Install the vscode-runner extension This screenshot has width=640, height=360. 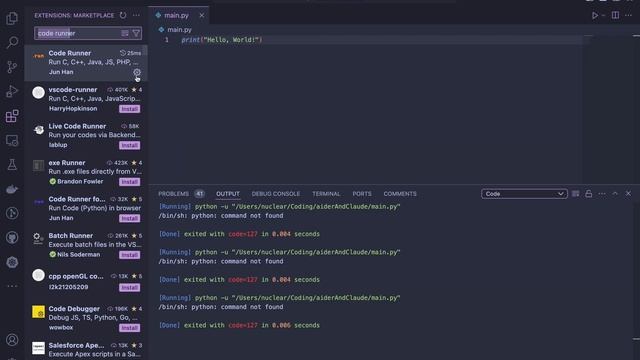130,109
